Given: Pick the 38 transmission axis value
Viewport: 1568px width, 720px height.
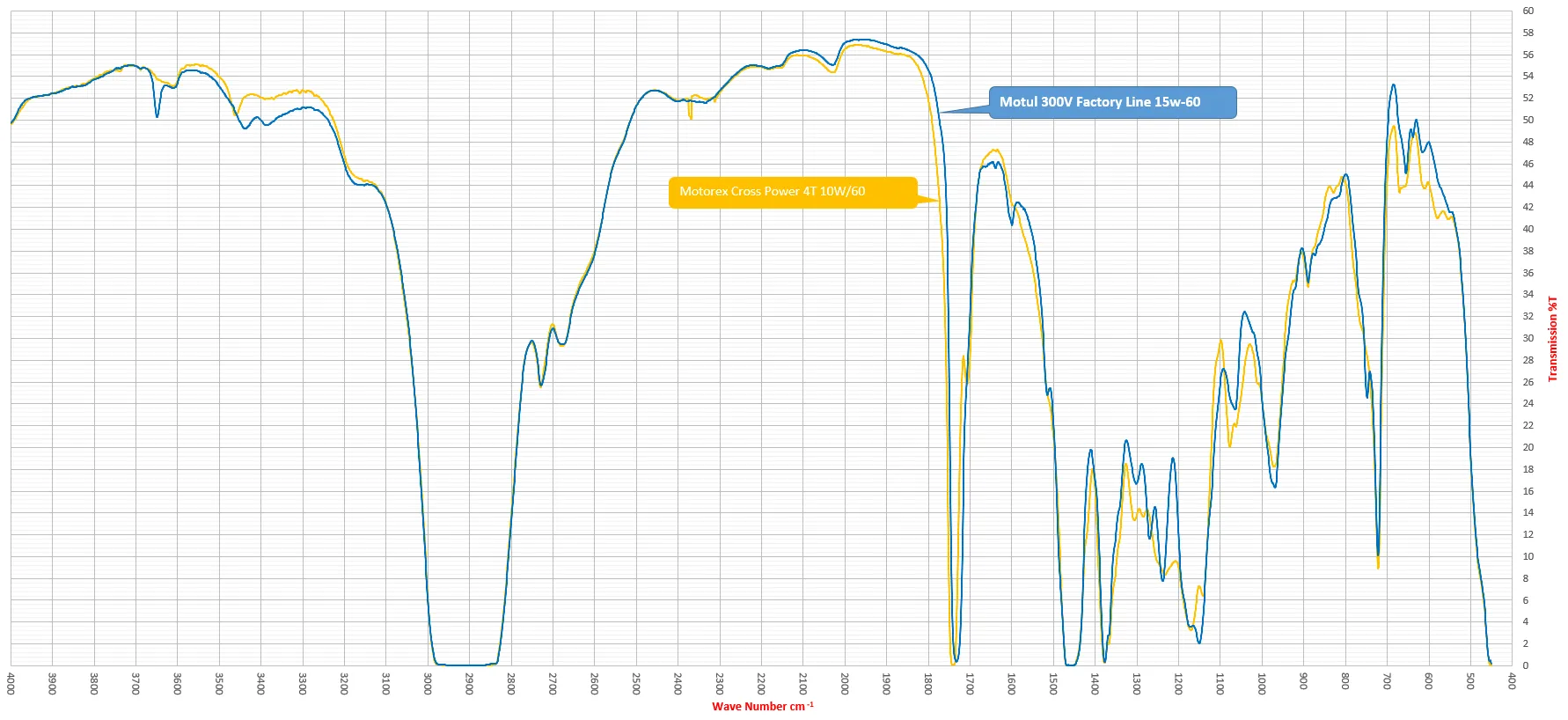Looking at the screenshot, I should coord(1528,251).
